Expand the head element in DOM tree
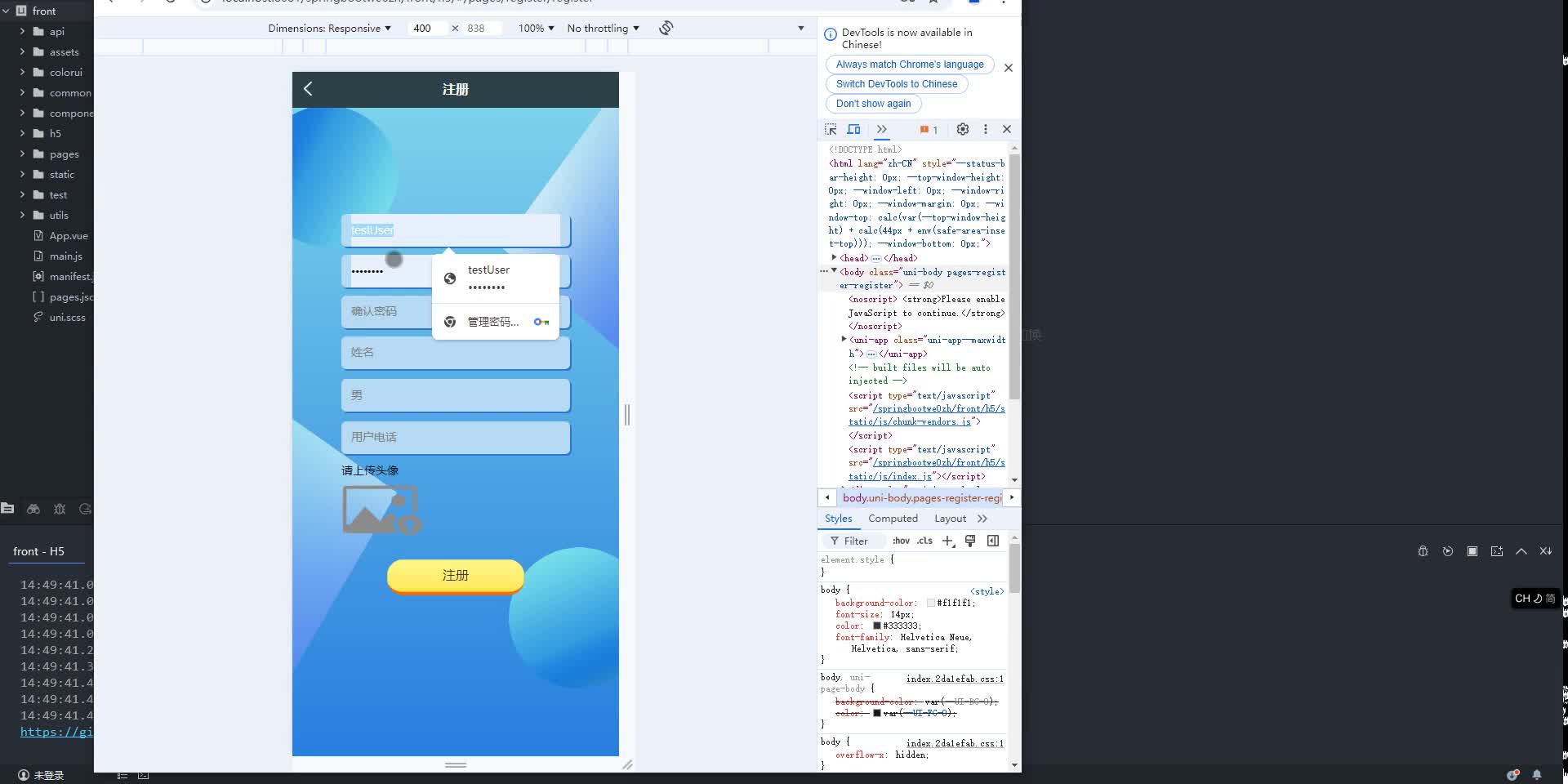The image size is (1568, 784). point(834,257)
